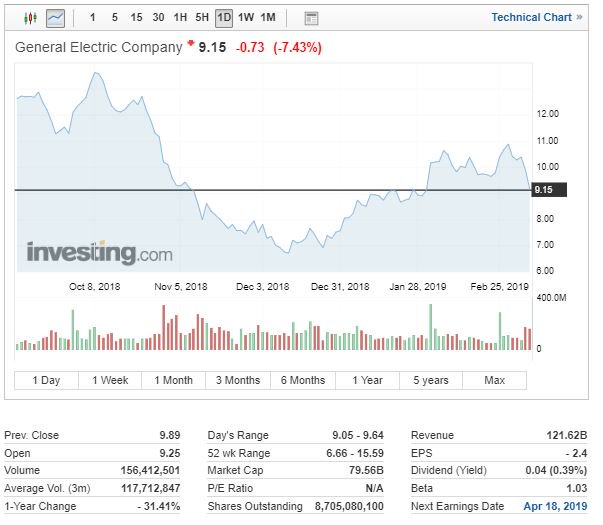Click the Shares Outstanding value 8,705,080,100
This screenshot has width=603, height=525.
pyautogui.click(x=349, y=506)
